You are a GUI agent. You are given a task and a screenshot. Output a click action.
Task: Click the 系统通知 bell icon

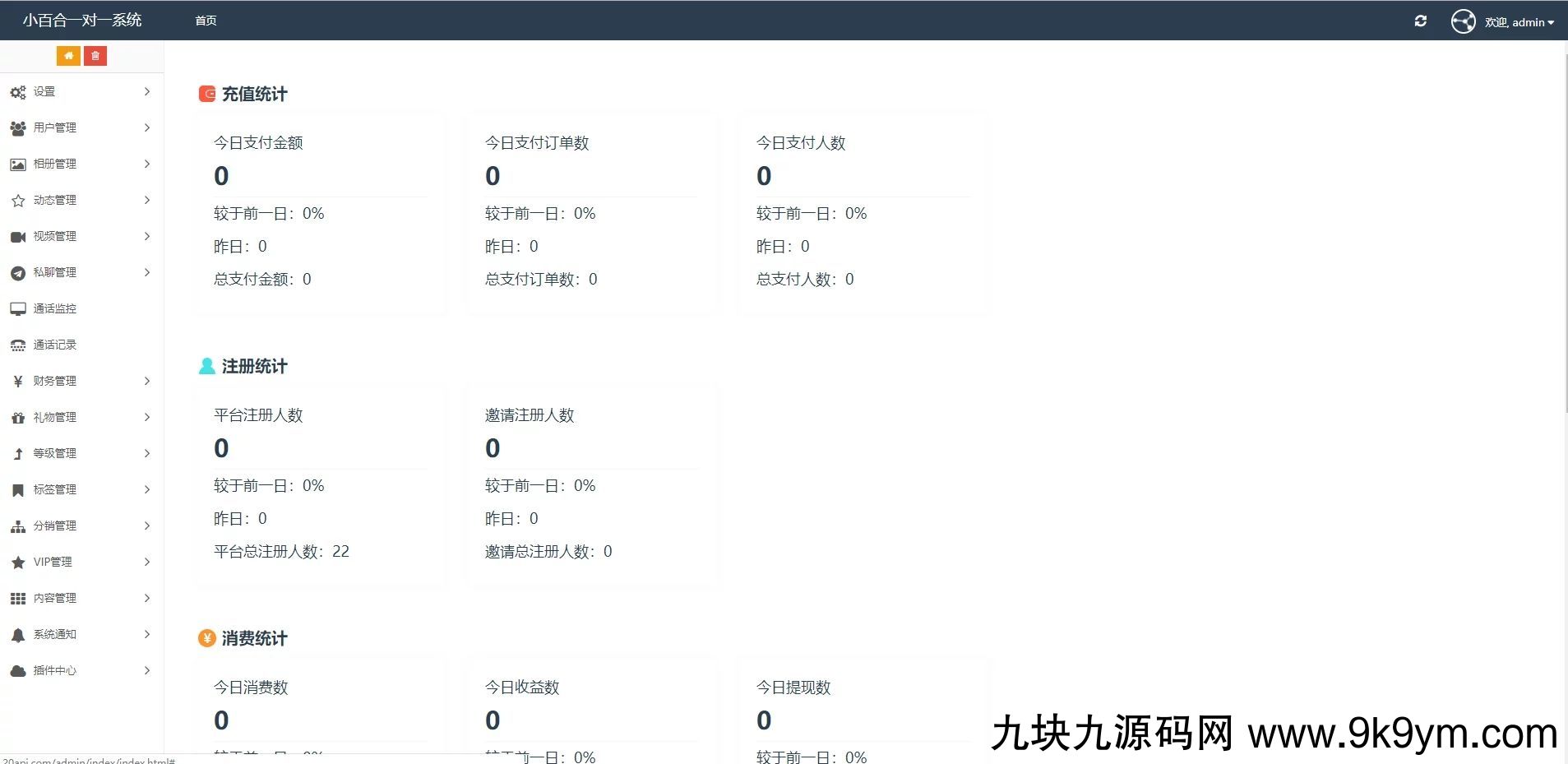click(18, 634)
